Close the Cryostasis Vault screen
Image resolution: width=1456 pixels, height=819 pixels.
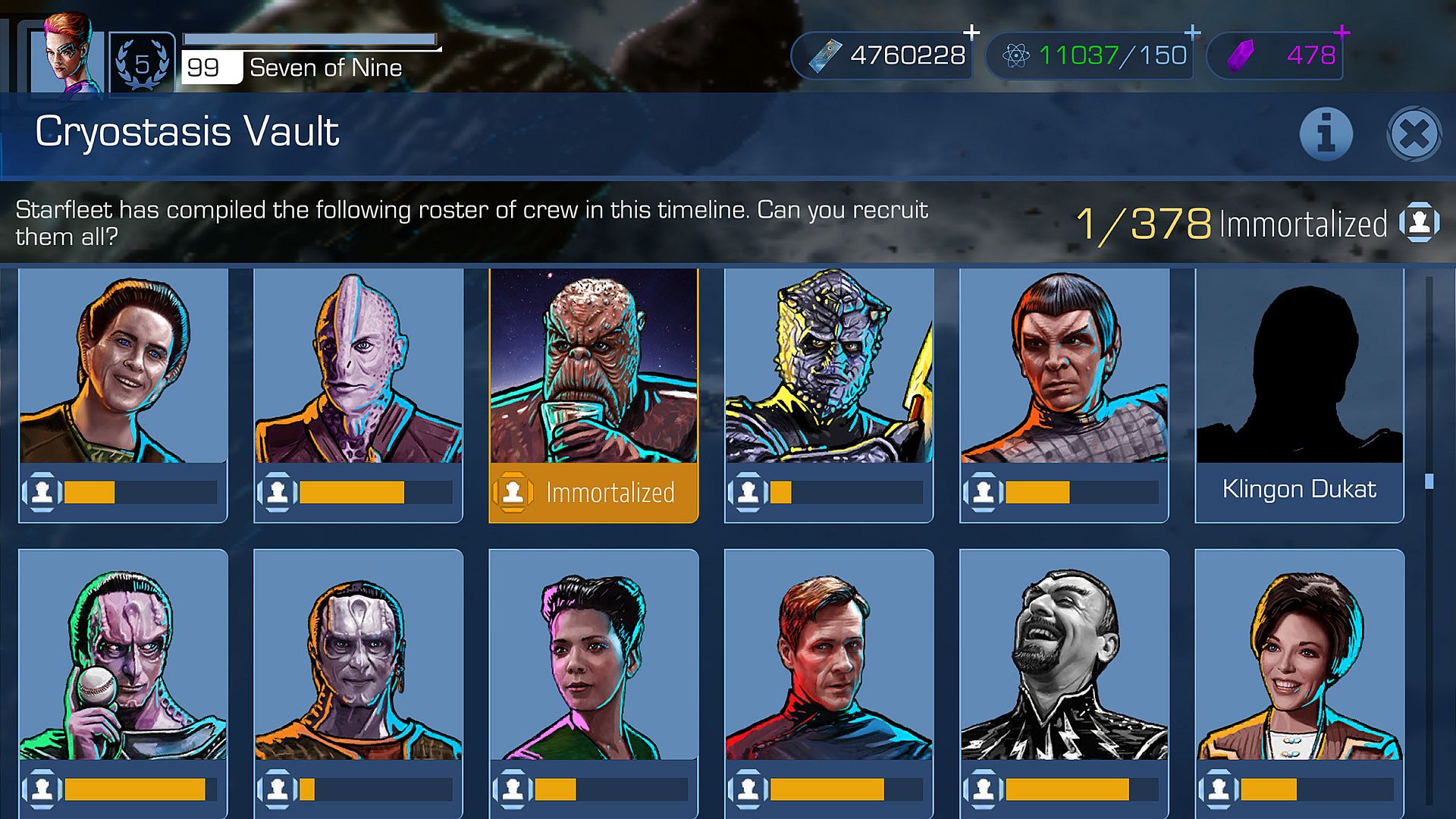[x=1414, y=135]
